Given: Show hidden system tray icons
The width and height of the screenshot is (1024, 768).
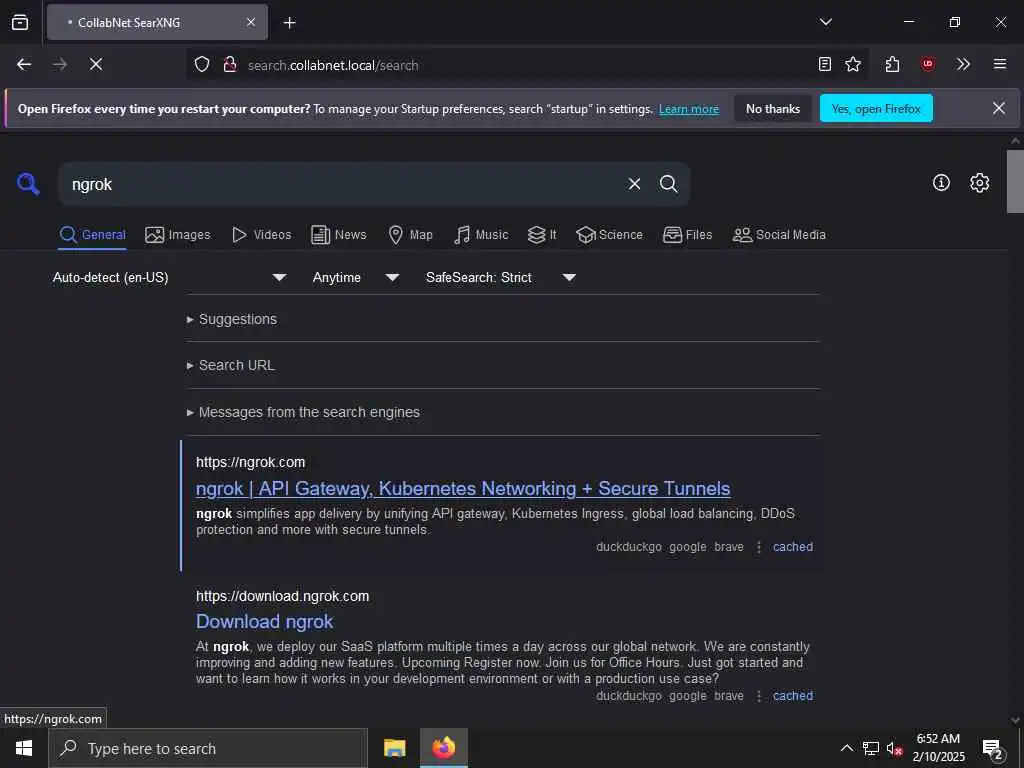Looking at the screenshot, I should coord(846,748).
